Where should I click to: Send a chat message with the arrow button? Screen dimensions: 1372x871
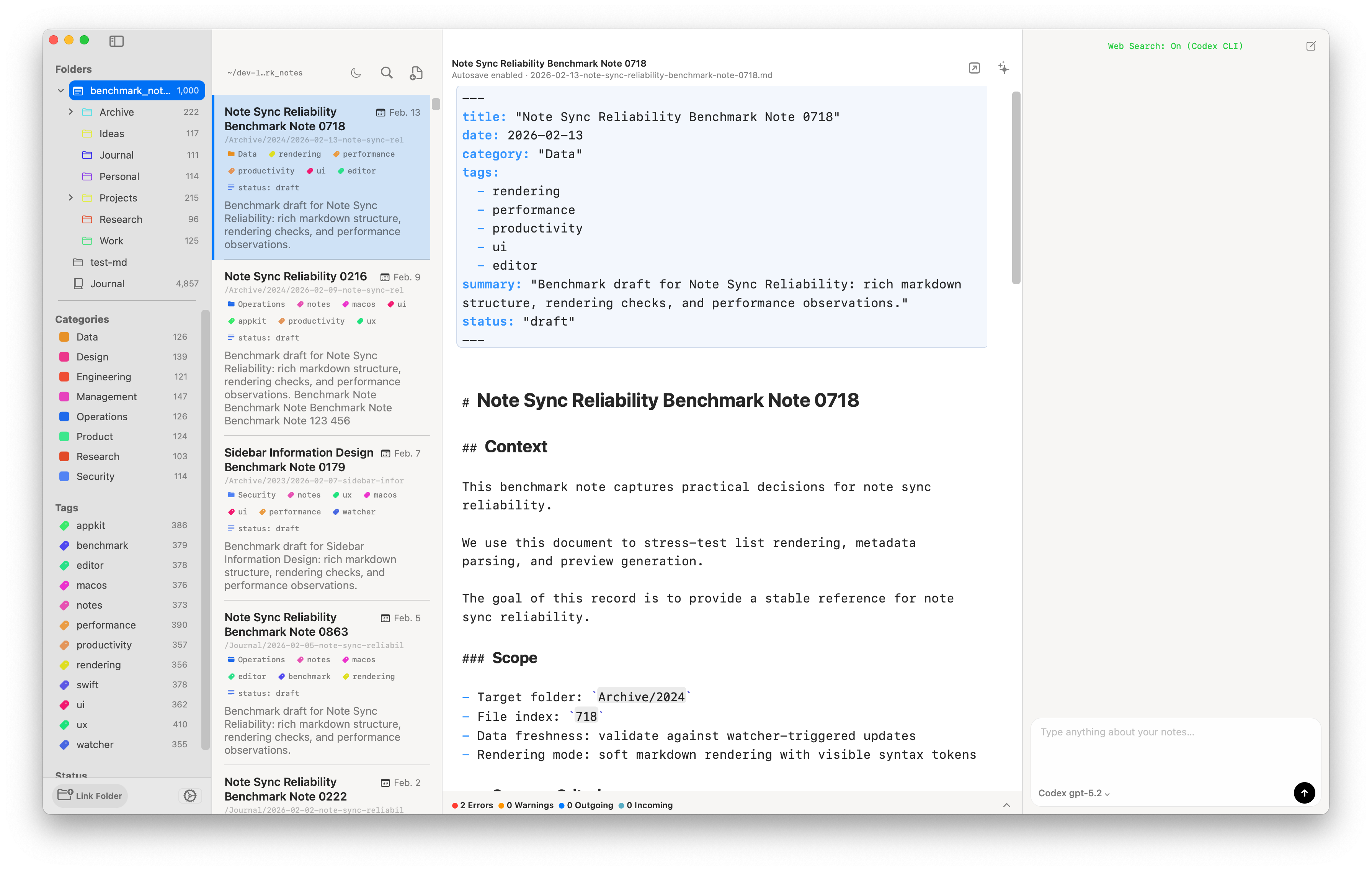(1305, 793)
